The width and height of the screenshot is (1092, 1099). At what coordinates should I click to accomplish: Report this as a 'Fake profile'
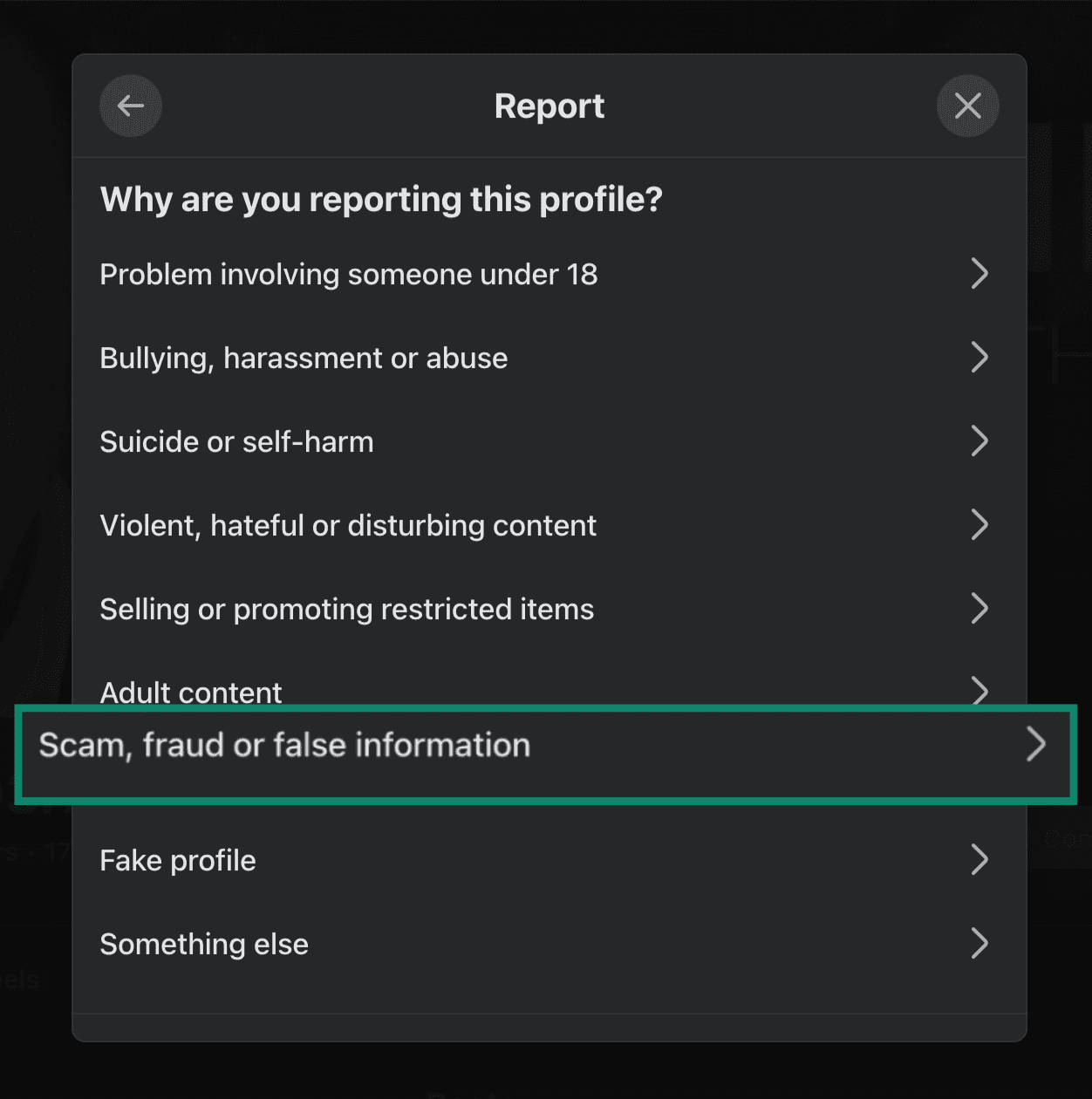pos(177,860)
